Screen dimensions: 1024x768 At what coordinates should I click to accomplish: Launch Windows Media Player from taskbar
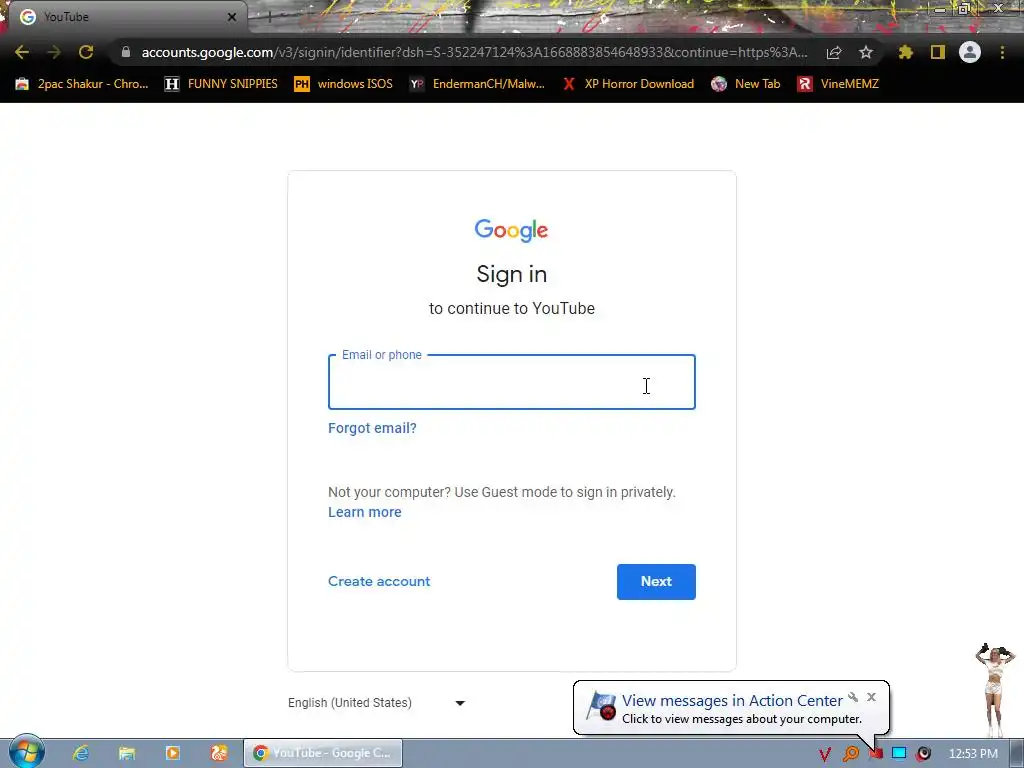pyautogui.click(x=173, y=753)
